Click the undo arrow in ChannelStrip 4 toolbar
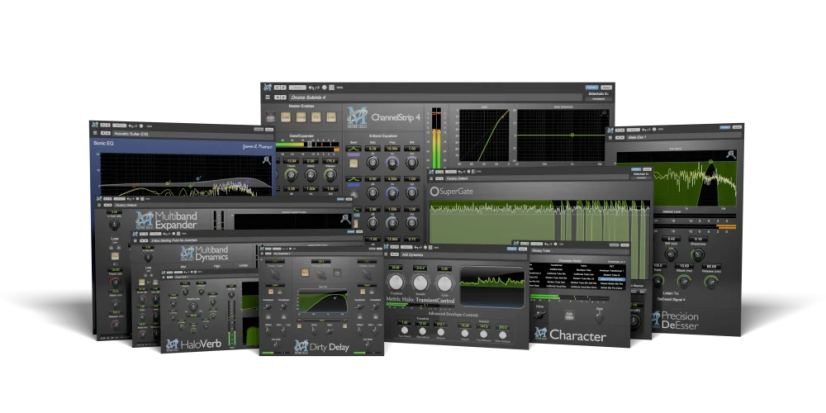Image resolution: width=826 pixels, height=413 pixels. point(310,87)
